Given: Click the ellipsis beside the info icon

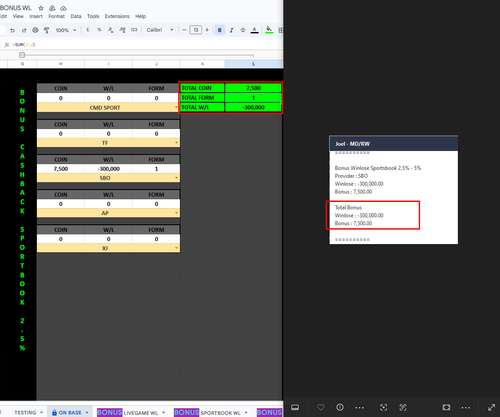Looking at the screenshot, I should coord(359,407).
